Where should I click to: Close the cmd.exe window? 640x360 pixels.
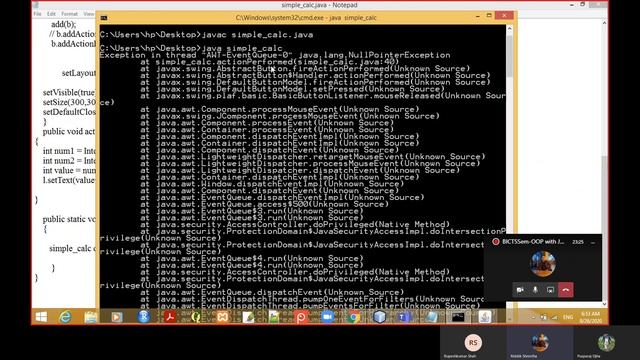[504, 16]
